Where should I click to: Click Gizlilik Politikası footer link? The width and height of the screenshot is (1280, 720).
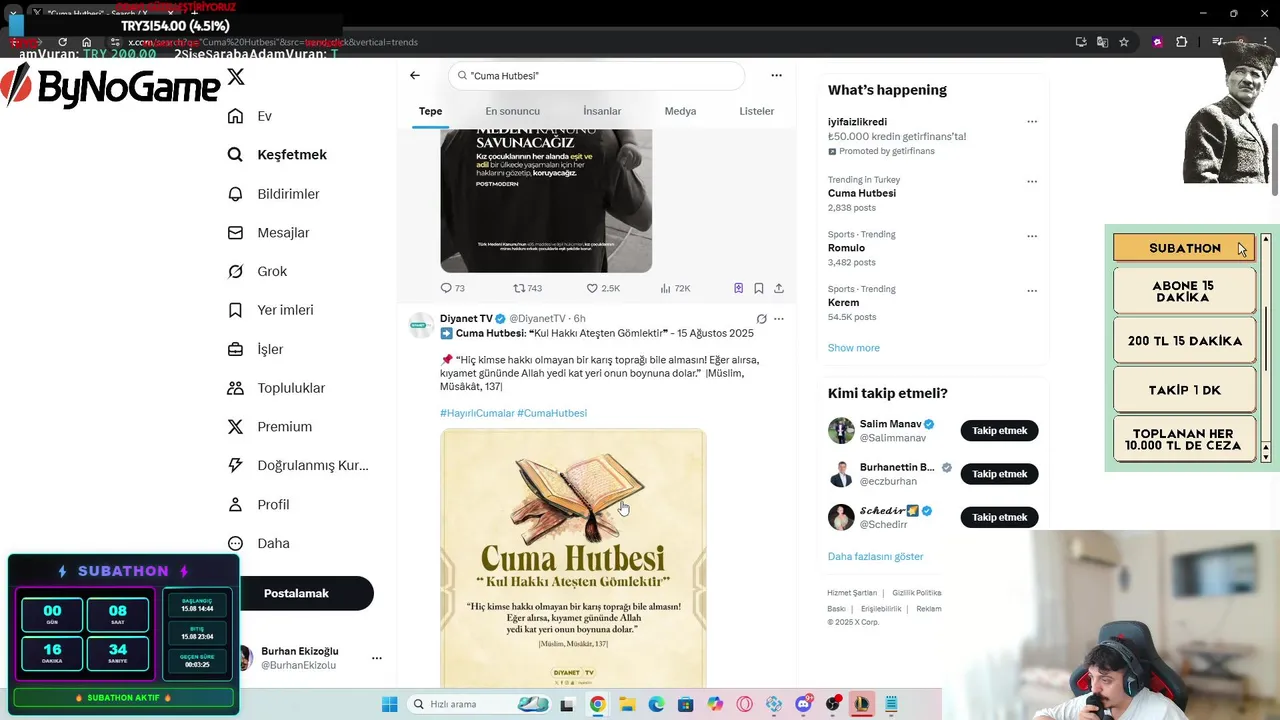click(x=916, y=593)
